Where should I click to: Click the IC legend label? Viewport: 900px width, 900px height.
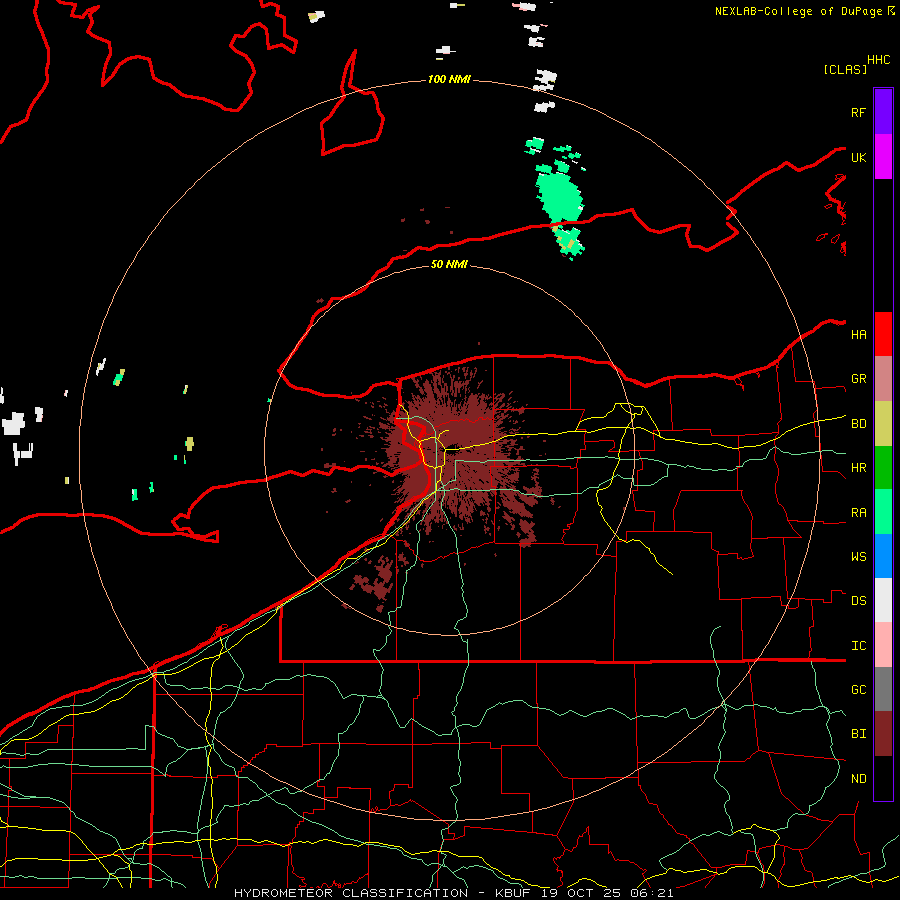858,646
